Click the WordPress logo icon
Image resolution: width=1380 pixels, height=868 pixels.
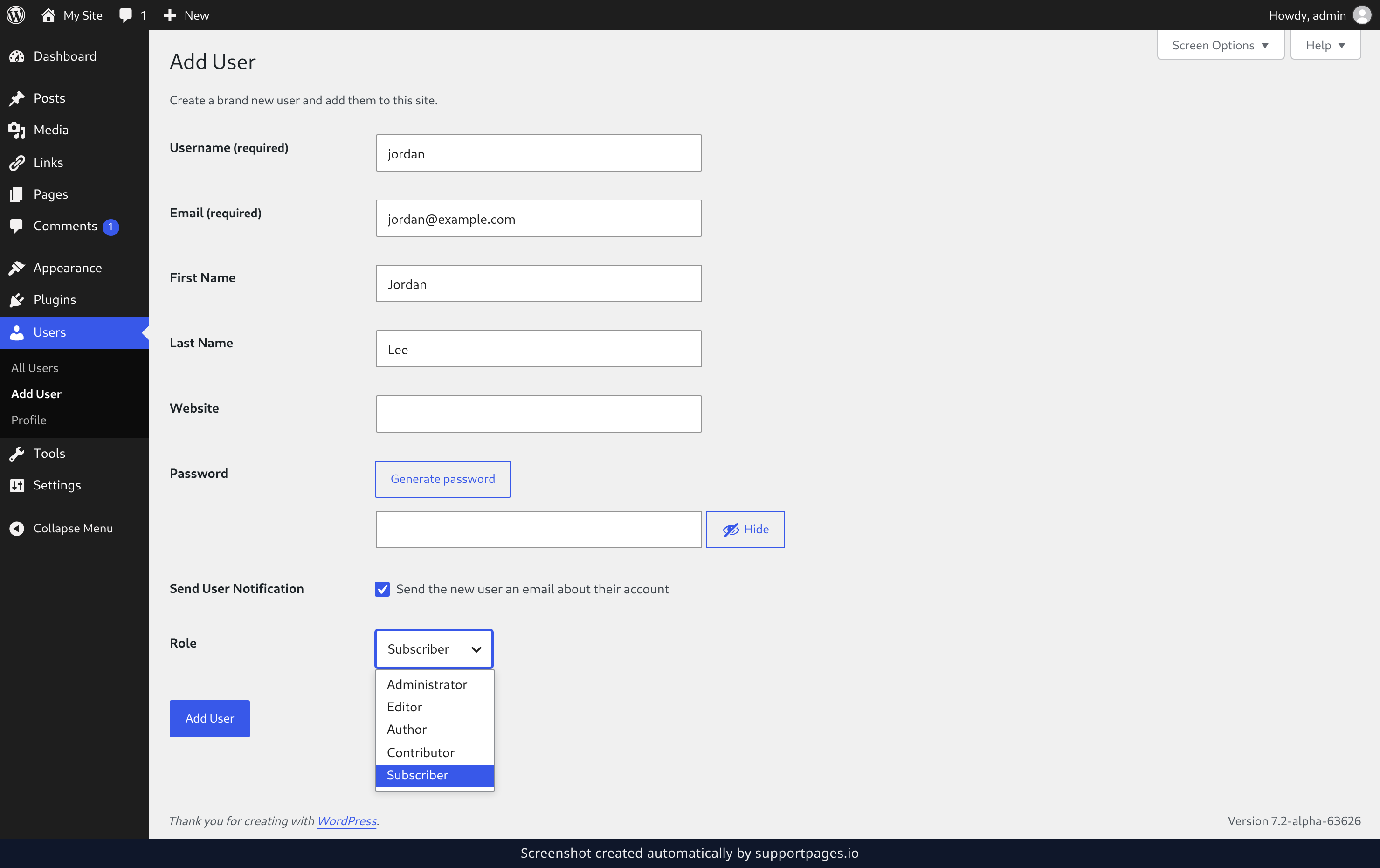16,15
